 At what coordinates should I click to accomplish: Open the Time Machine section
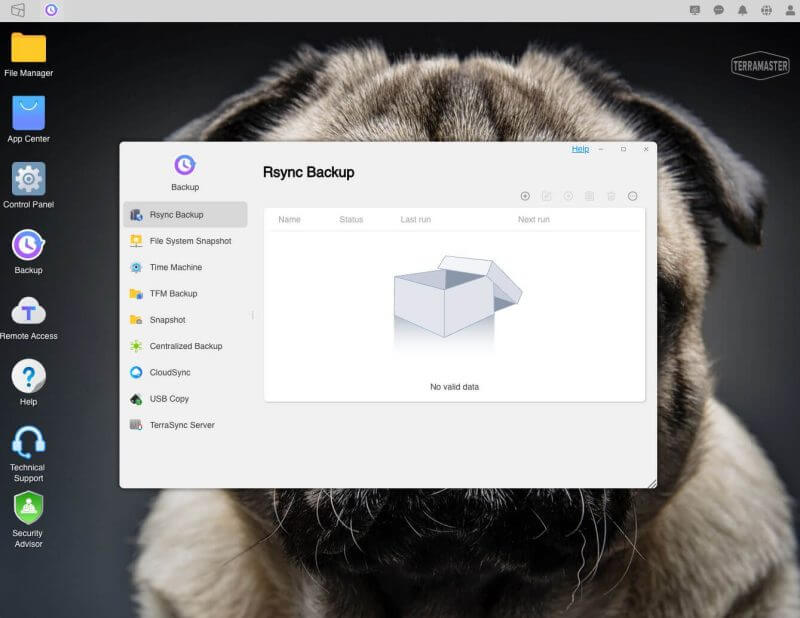pyautogui.click(x=185, y=267)
